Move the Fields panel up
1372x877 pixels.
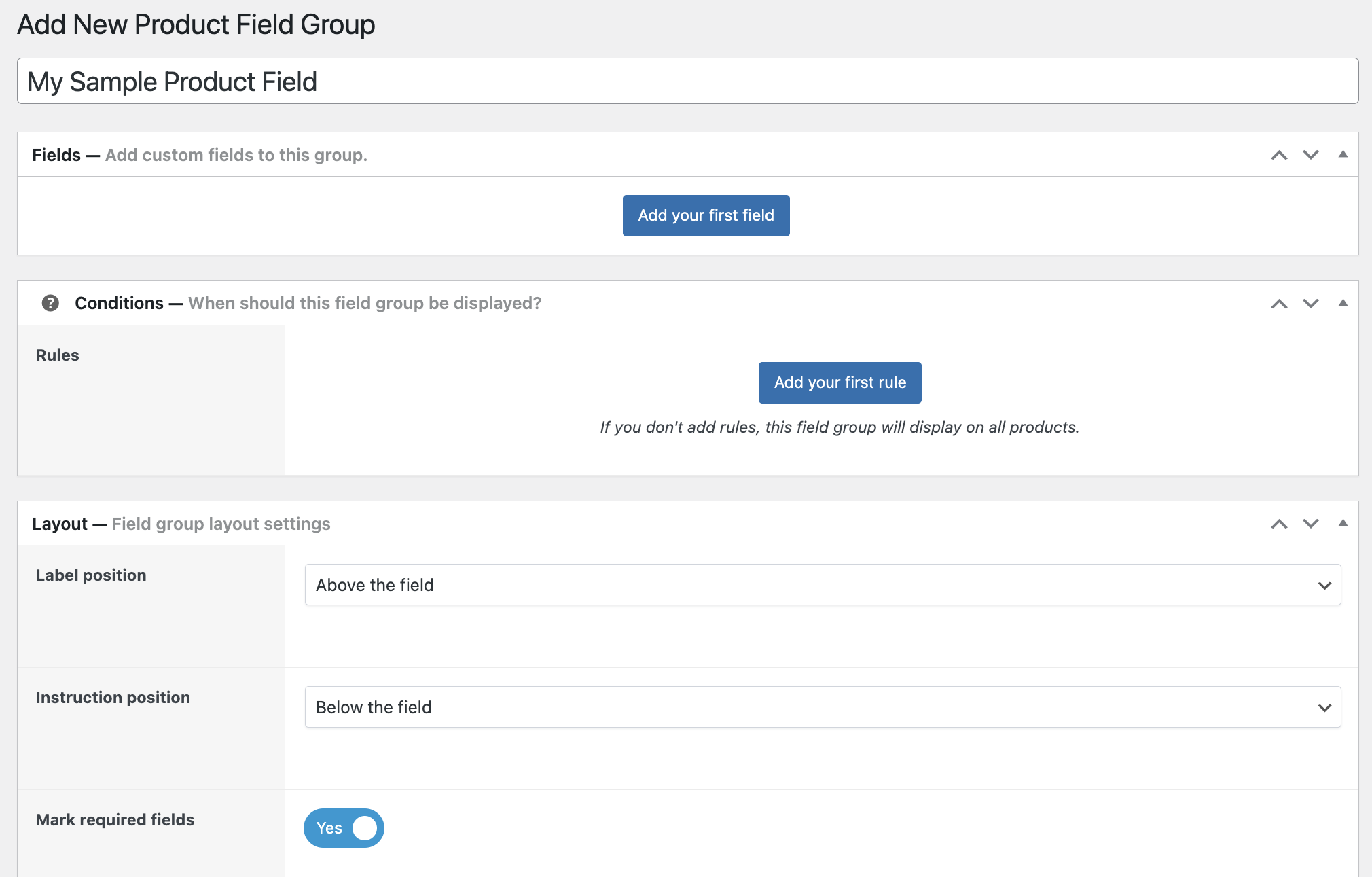point(1280,154)
